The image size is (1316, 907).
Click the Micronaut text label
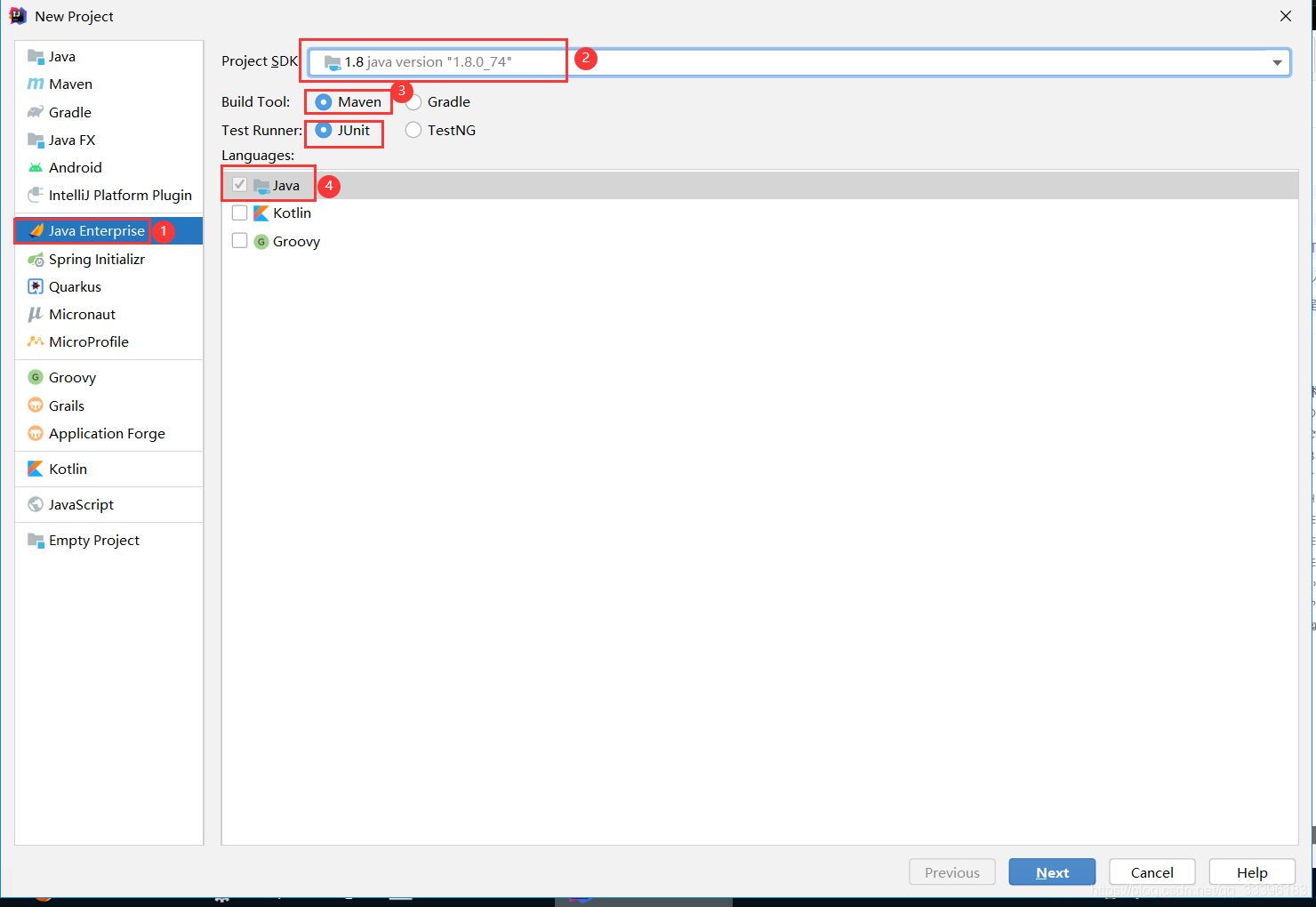pyautogui.click(x=83, y=314)
